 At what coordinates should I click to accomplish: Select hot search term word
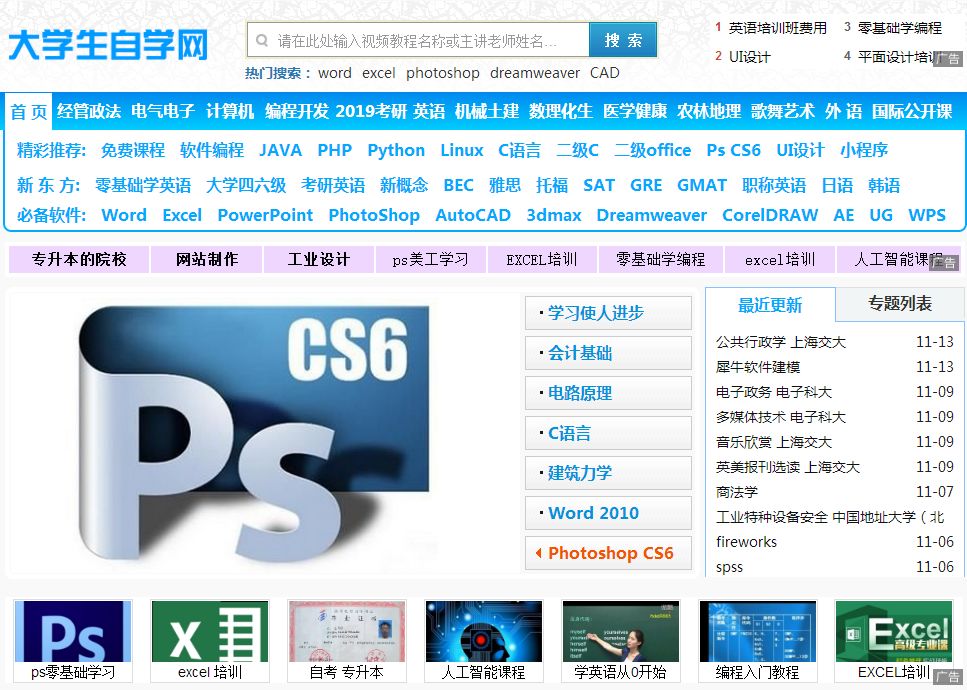(x=335, y=73)
